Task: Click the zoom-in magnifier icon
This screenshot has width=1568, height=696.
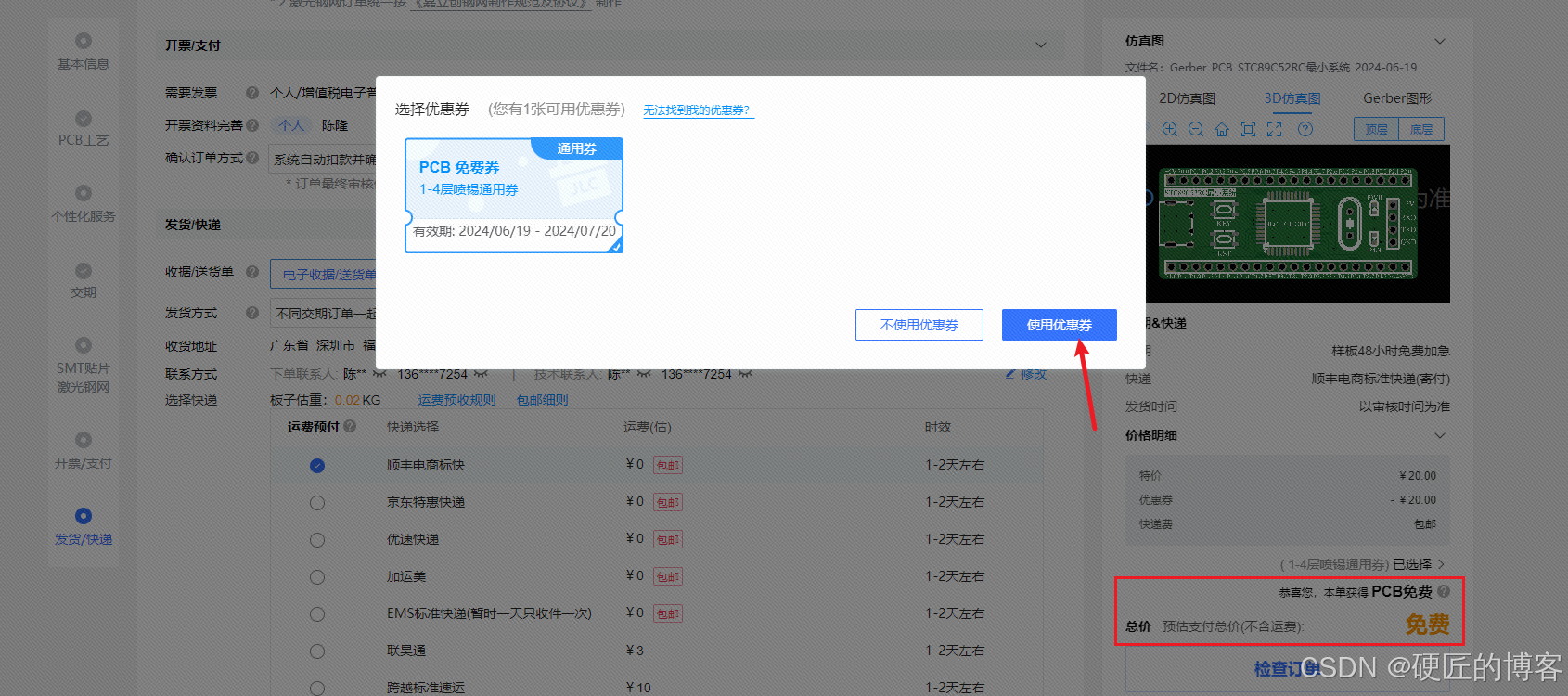Action: coord(1170,129)
